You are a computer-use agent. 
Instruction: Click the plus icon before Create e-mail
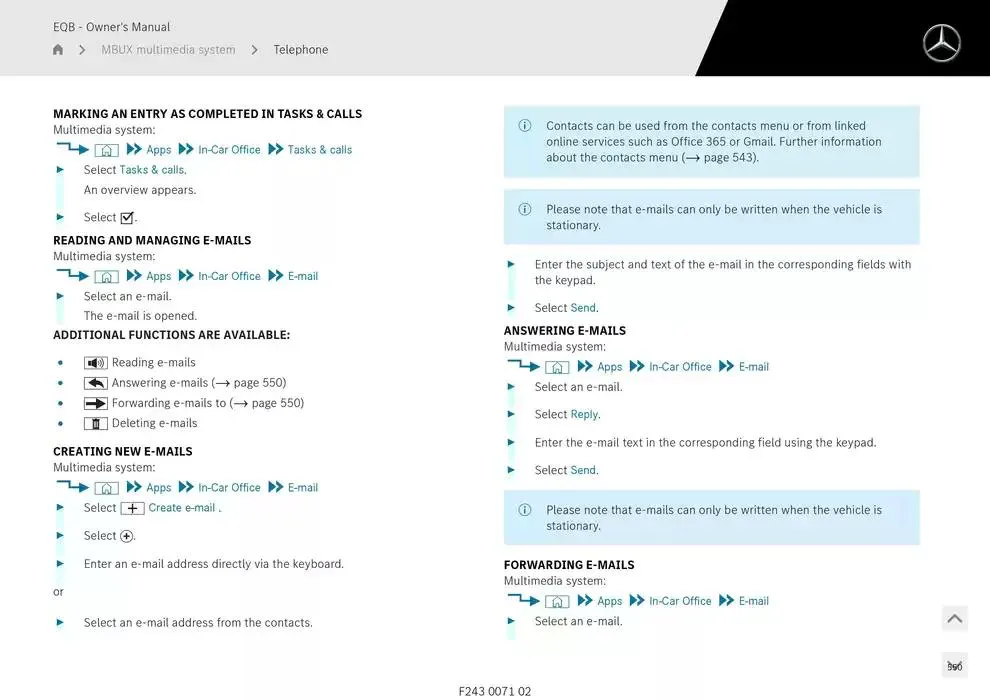133,508
